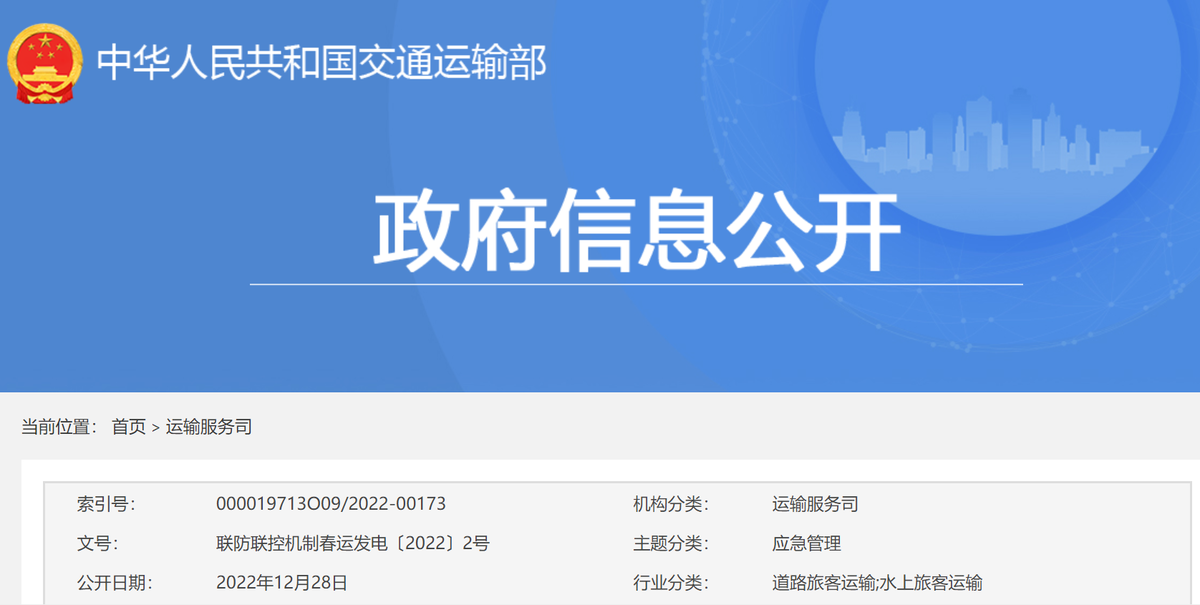The width and height of the screenshot is (1200, 605).
Task: Click the 文号 field label
Action: tap(97, 544)
